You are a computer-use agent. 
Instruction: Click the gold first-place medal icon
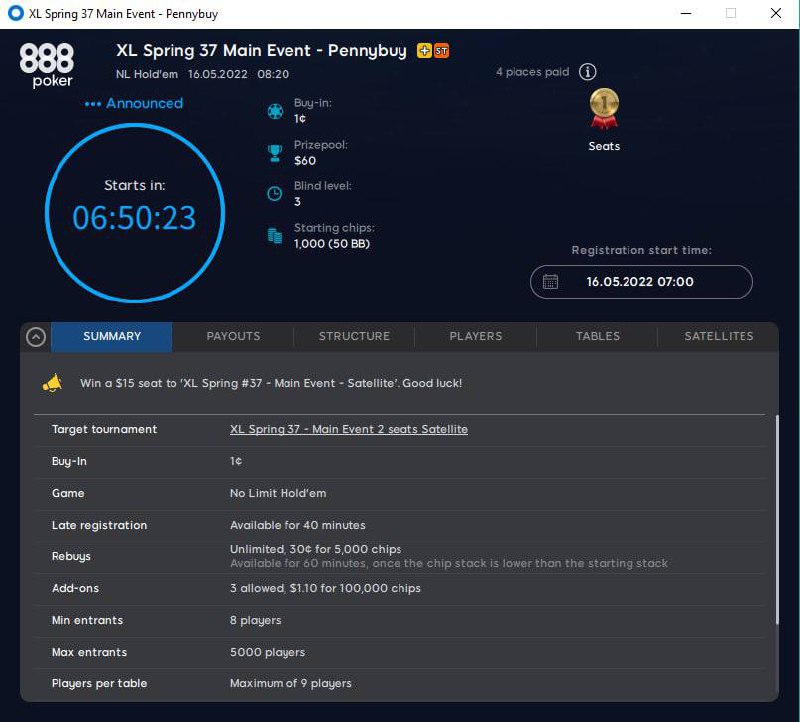[x=604, y=108]
